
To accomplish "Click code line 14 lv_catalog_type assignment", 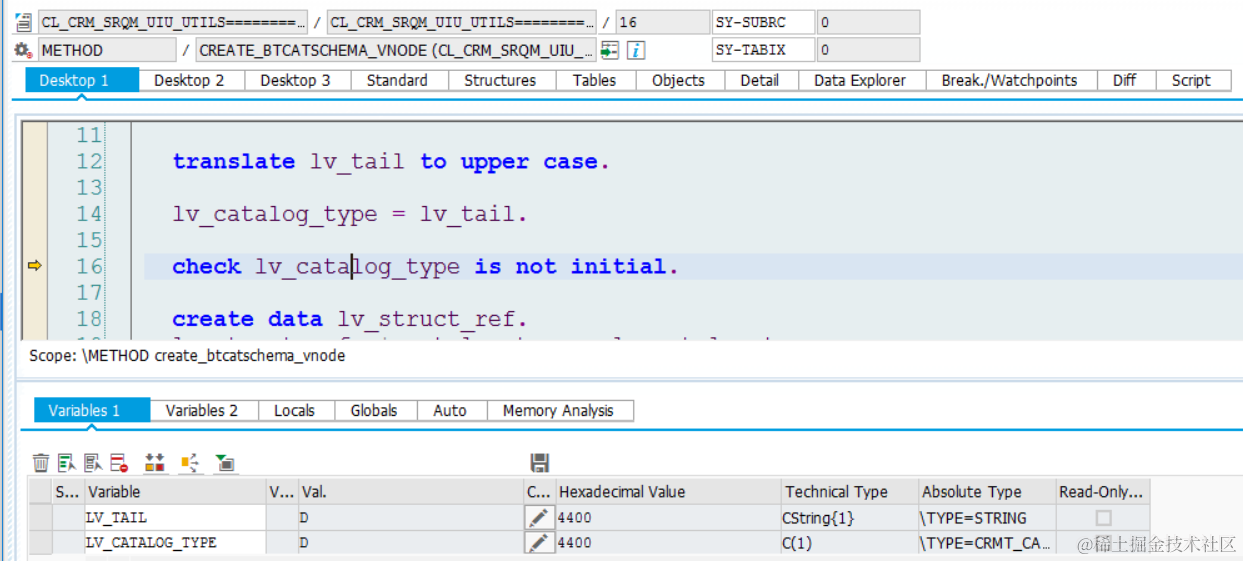I will (349, 214).
